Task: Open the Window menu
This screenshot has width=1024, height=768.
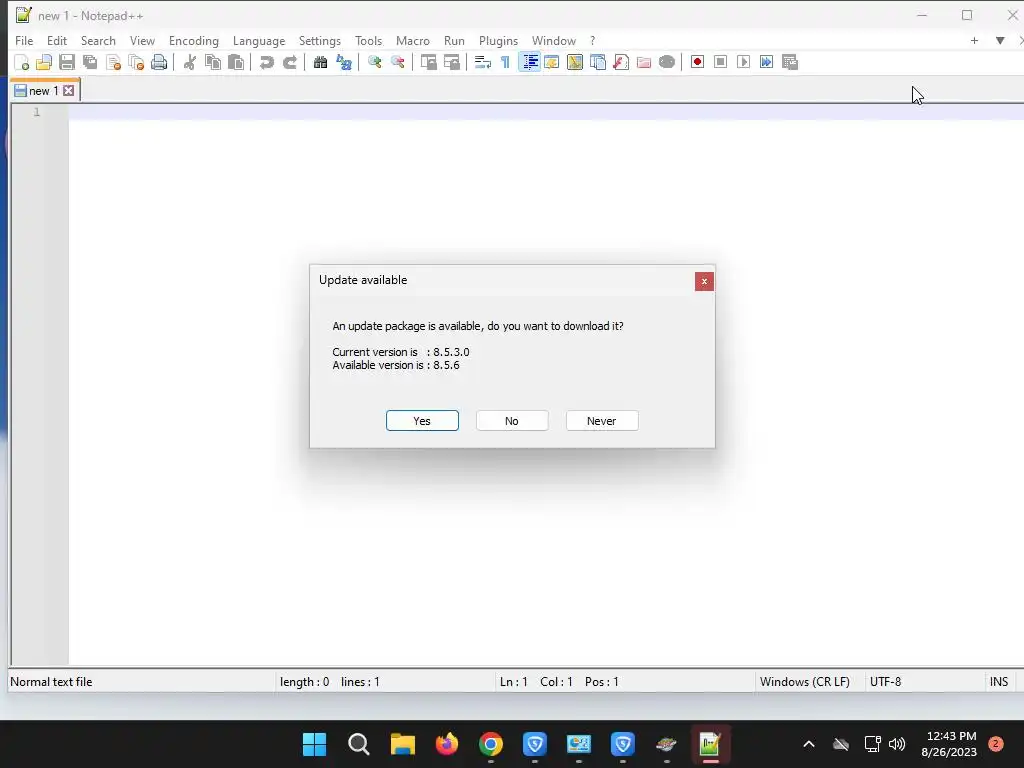Action: click(x=554, y=40)
